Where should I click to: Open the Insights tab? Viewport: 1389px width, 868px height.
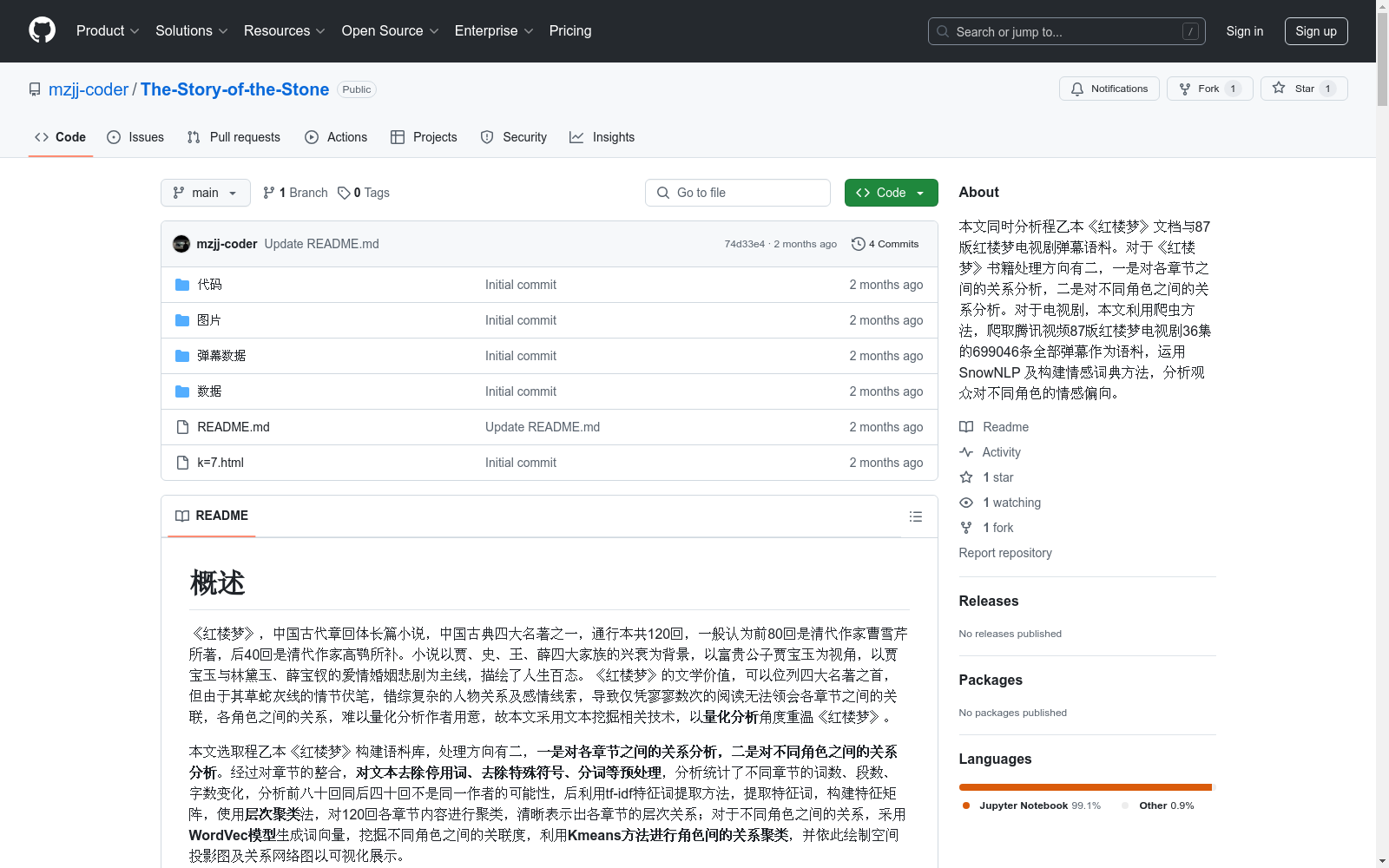tap(602, 137)
